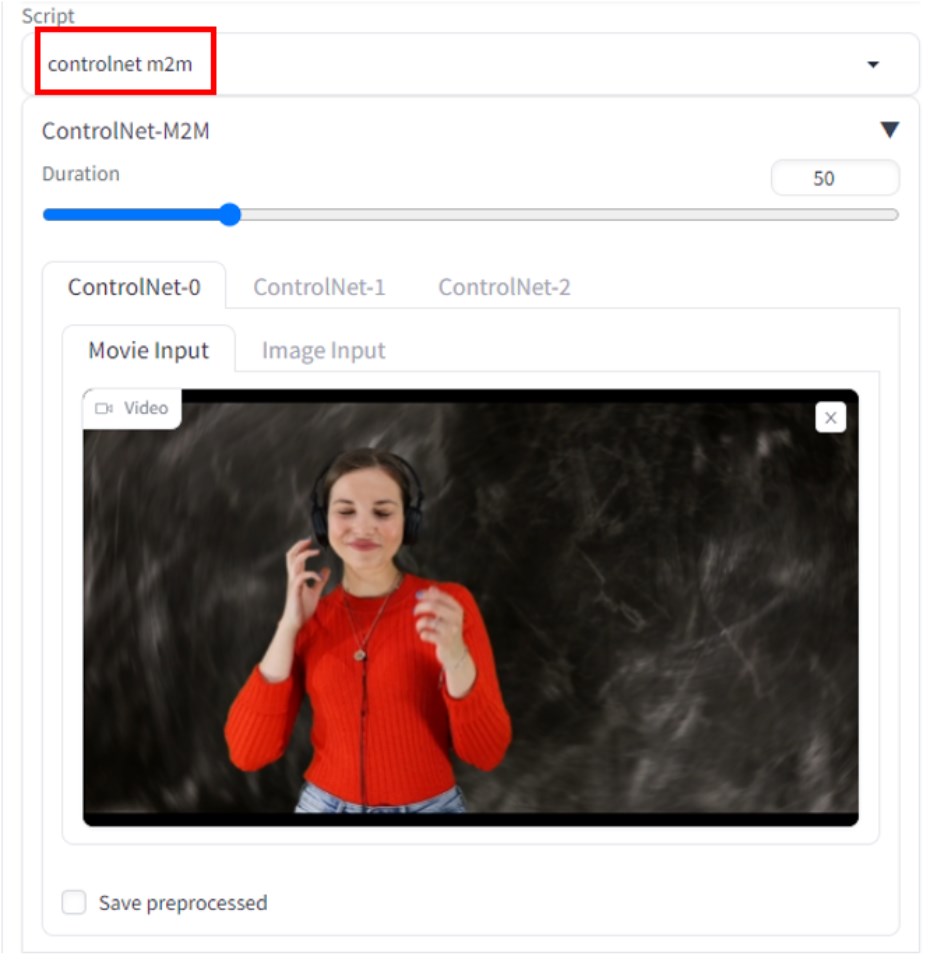
Task: Collapse the ControlNet-M2M panel with the triangle
Action: pyautogui.click(x=889, y=129)
